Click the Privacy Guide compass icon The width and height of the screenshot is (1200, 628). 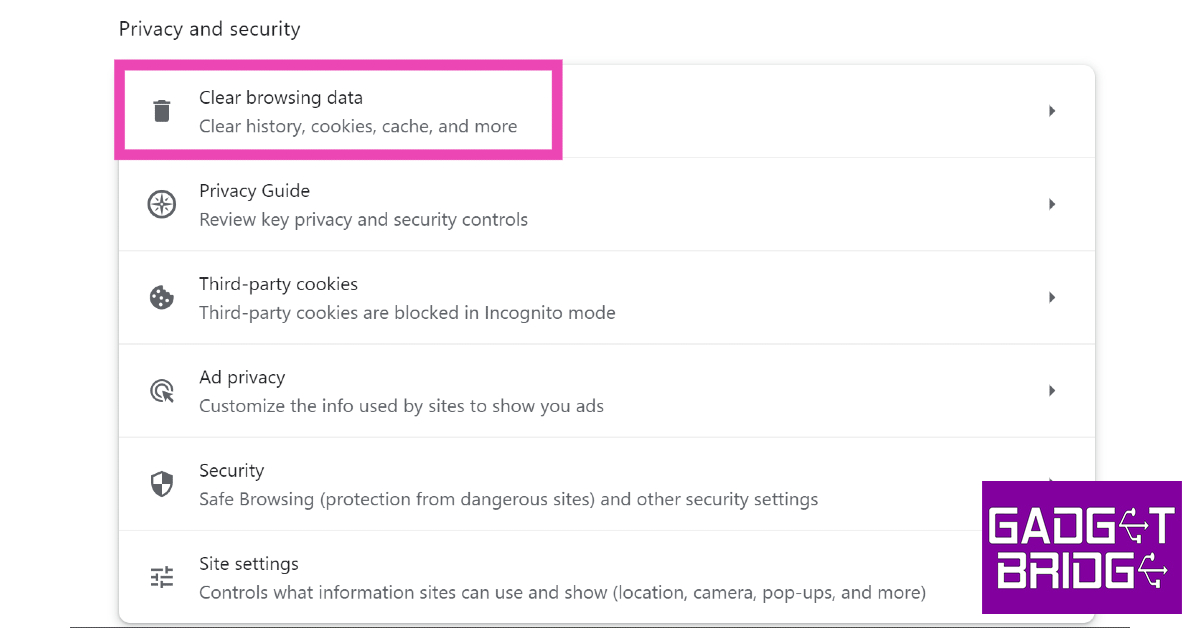point(161,205)
